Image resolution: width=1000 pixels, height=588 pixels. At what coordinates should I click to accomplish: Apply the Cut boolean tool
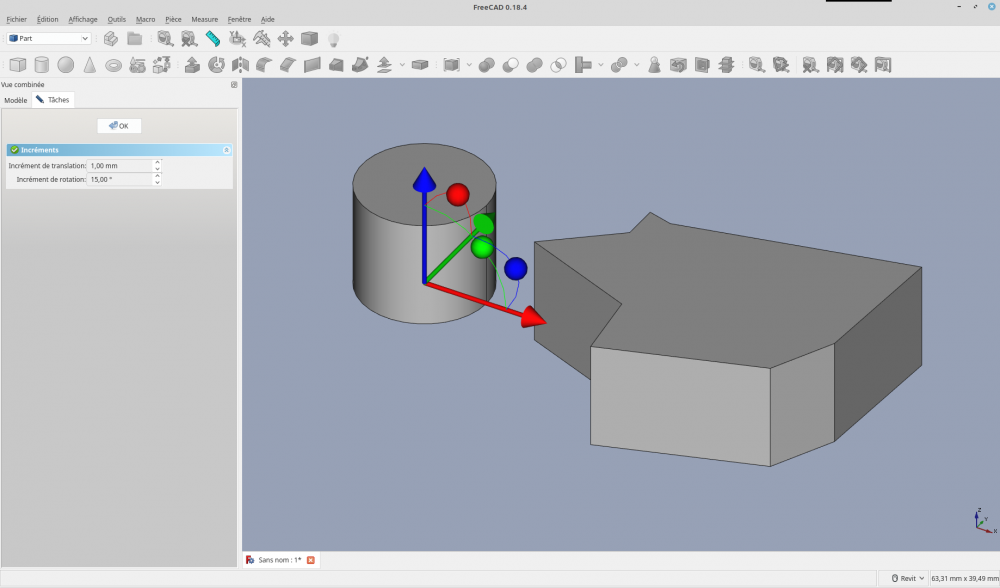[510, 64]
